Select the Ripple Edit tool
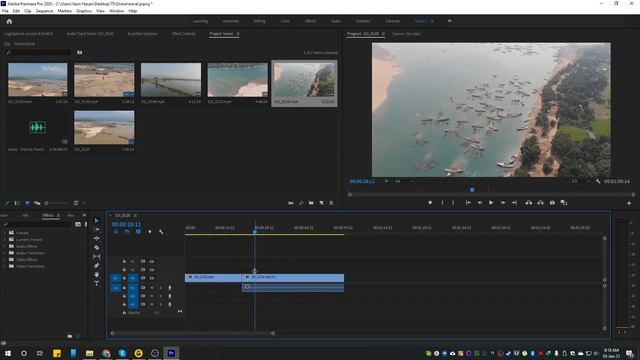This screenshot has height=360, width=640. [x=97, y=238]
